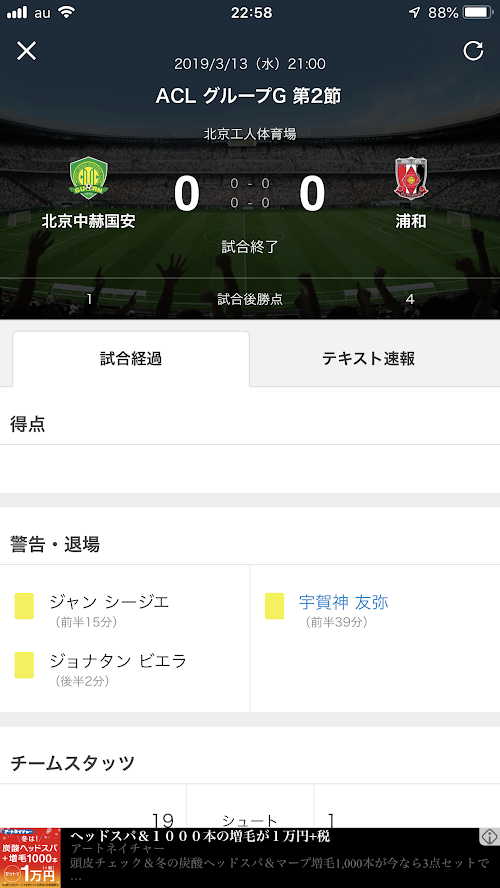Tap the yellow card beside ジャン シージエ
The image size is (500, 888).
24,606
